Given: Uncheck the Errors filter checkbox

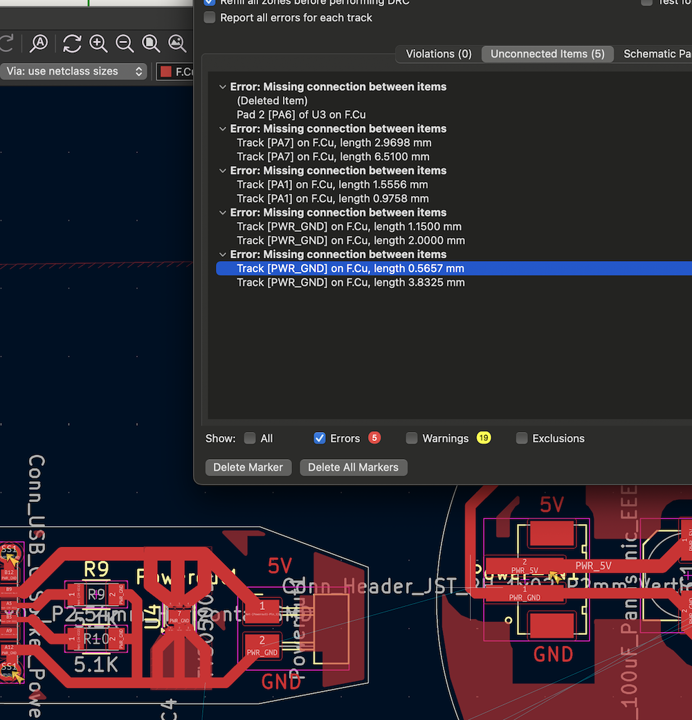Looking at the screenshot, I should tap(319, 438).
